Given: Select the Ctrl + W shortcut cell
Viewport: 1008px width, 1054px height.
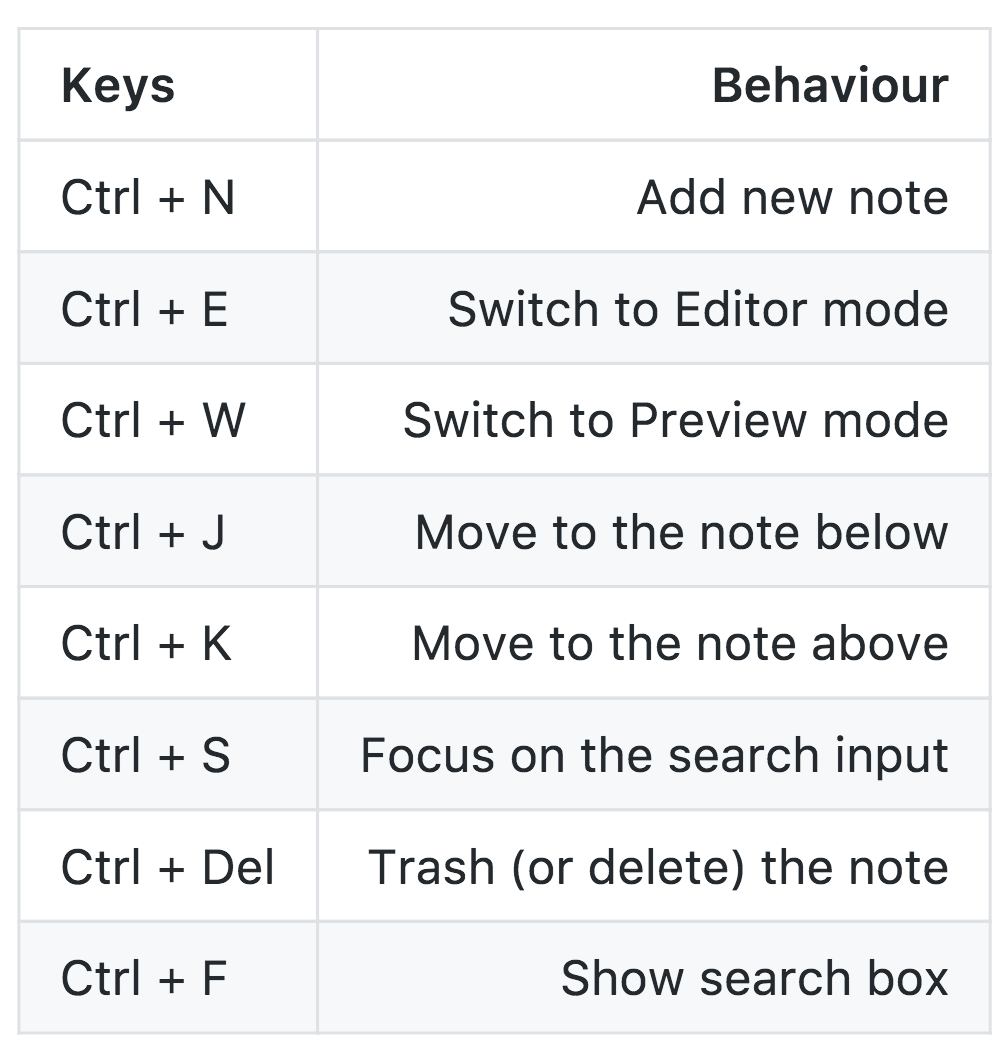Looking at the screenshot, I should pyautogui.click(x=152, y=420).
